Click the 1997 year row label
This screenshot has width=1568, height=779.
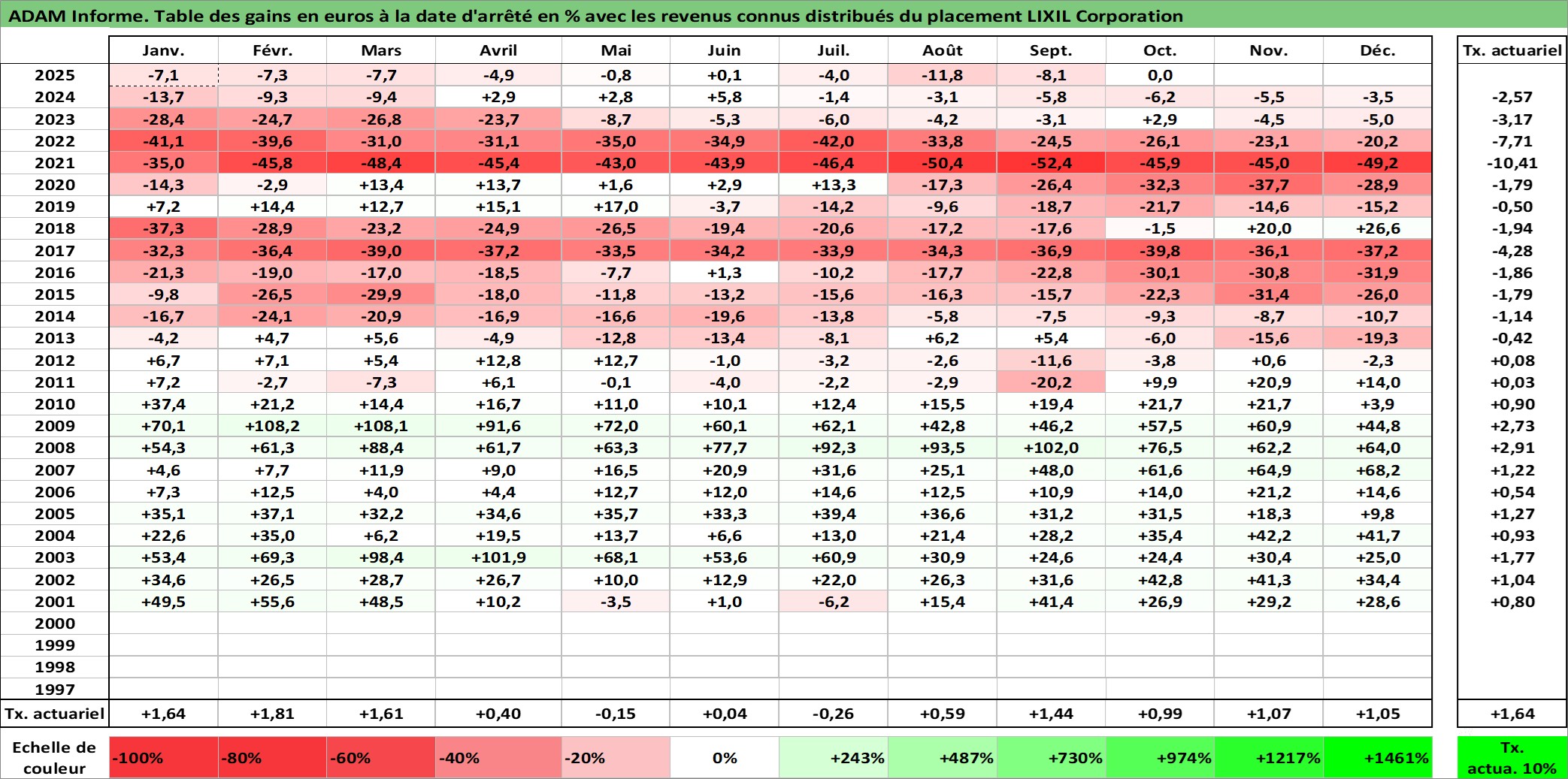coord(55,689)
